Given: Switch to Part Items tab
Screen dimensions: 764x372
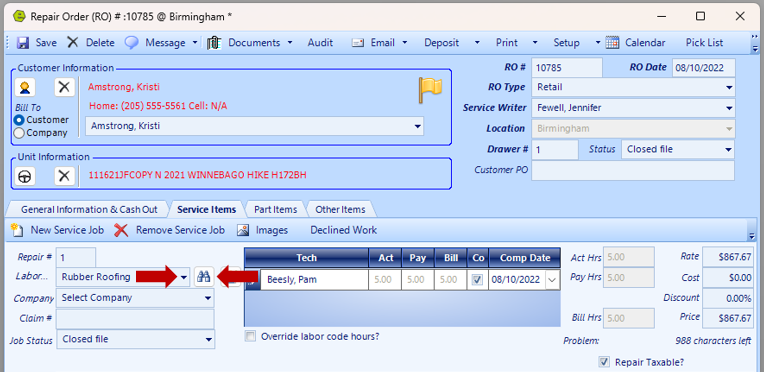Looking at the screenshot, I should pos(275,210).
